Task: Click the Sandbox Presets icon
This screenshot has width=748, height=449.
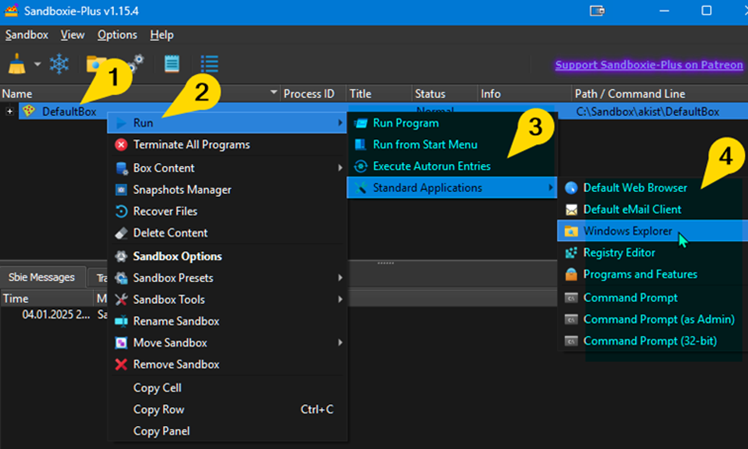Action: (121, 278)
